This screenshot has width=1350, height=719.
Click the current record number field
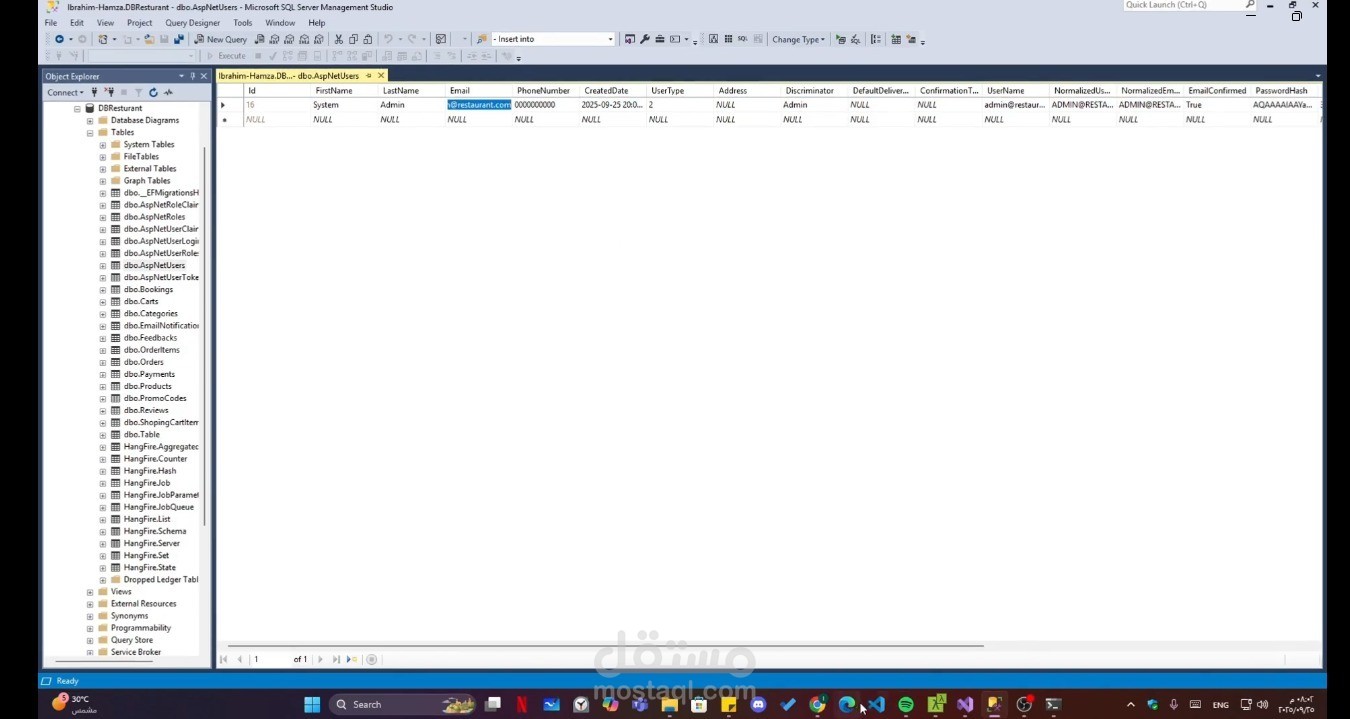pyautogui.click(x=269, y=659)
